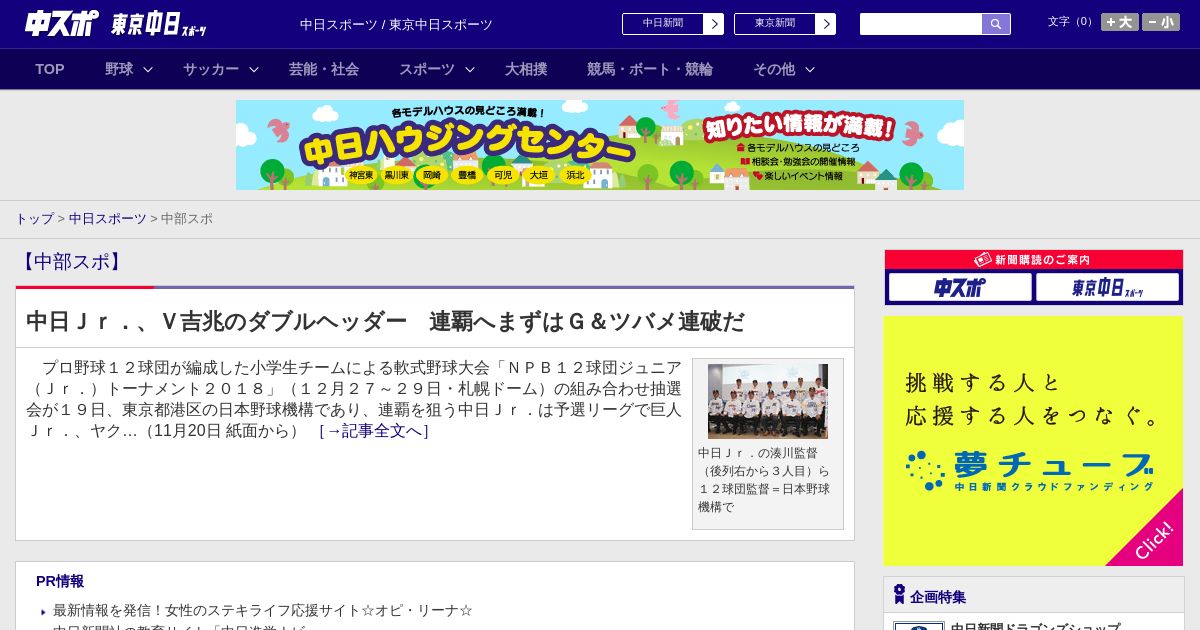Open スポーツ navigation menu

427,69
